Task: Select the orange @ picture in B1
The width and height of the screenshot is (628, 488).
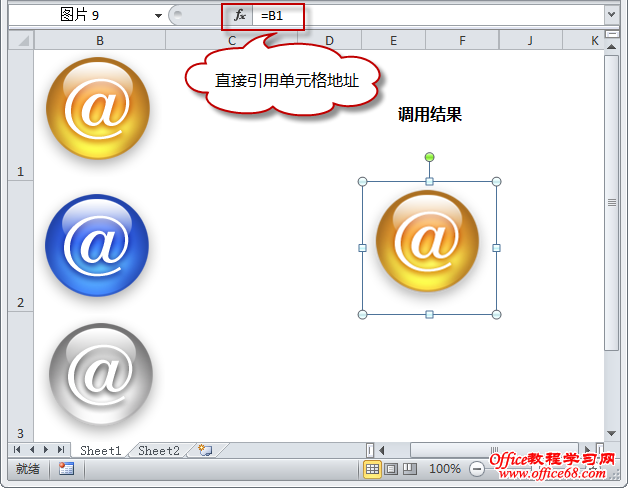Action: (98, 108)
